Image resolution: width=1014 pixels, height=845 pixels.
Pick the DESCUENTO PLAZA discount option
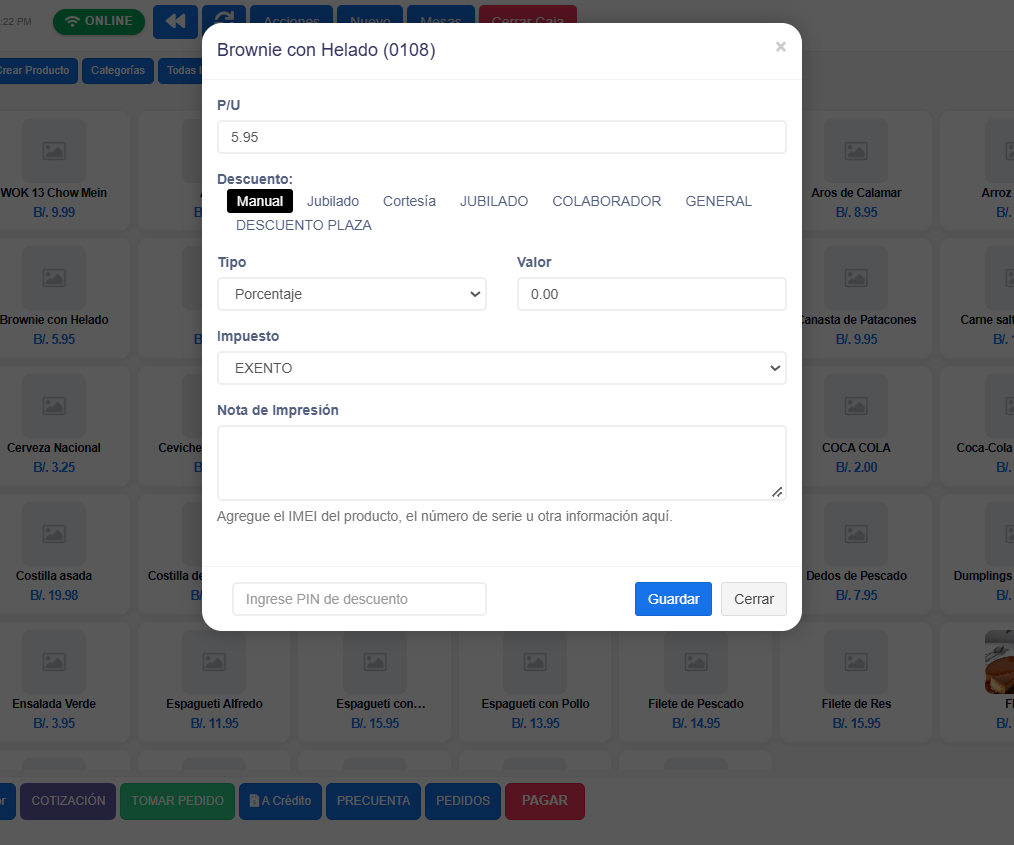[304, 225]
